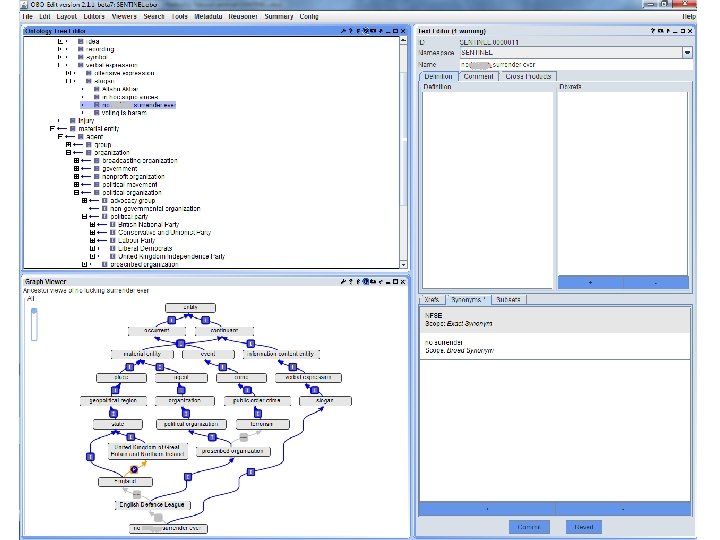Expand the 'group' tree node
The width and height of the screenshot is (720, 540).
68,145
